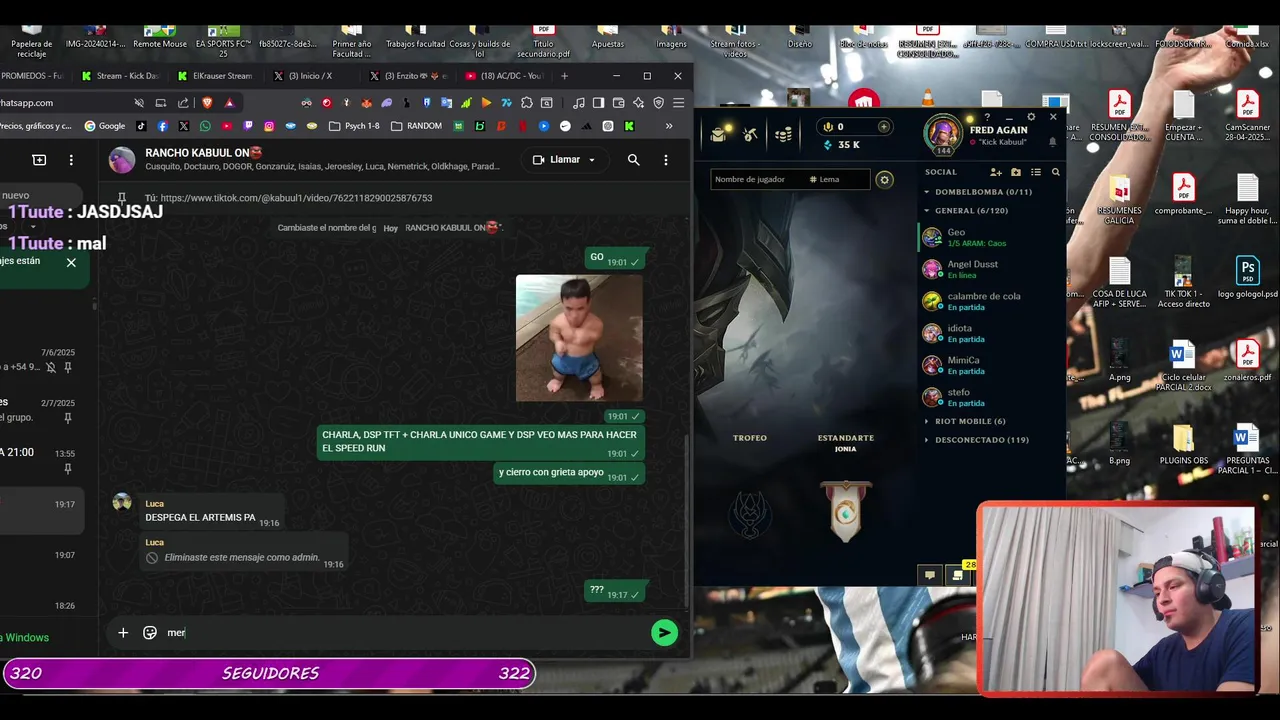
Task: Open the chat options three-dot menu
Action: [x=666, y=160]
